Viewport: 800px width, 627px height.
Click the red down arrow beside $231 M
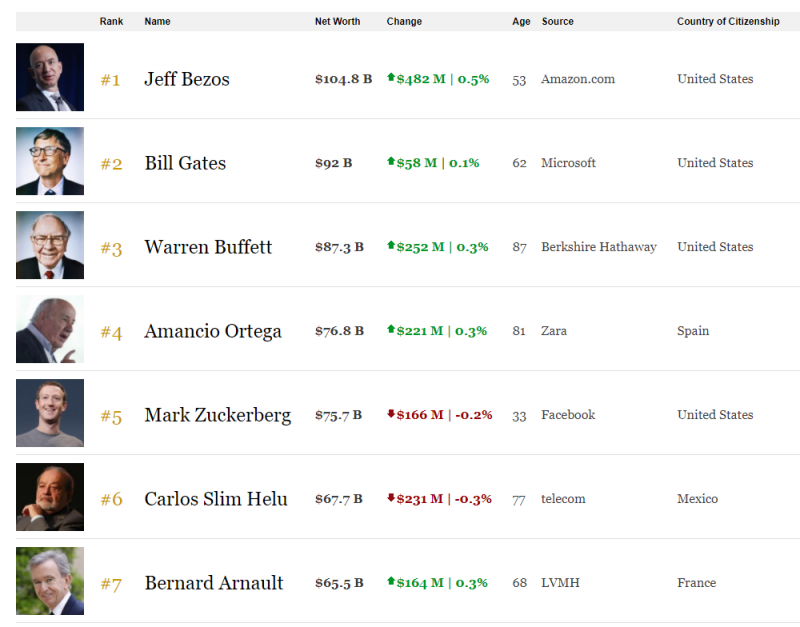(x=391, y=498)
